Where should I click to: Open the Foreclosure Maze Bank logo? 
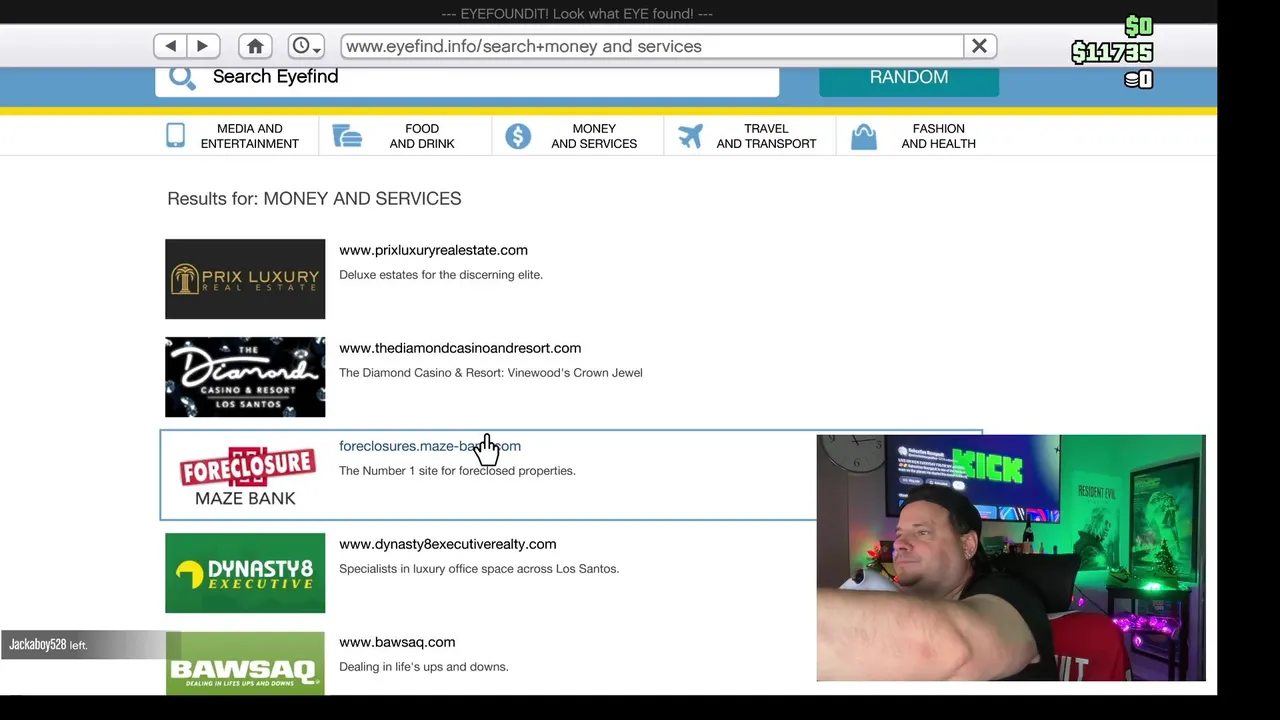[245, 475]
